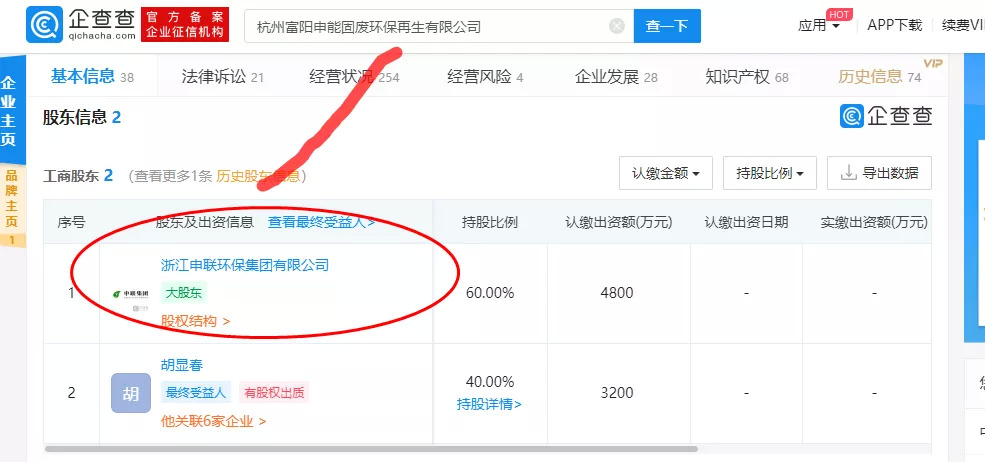Screen dimensions: 985x462
Task: Switch to the 法律诉讼 tab
Action: (222, 77)
